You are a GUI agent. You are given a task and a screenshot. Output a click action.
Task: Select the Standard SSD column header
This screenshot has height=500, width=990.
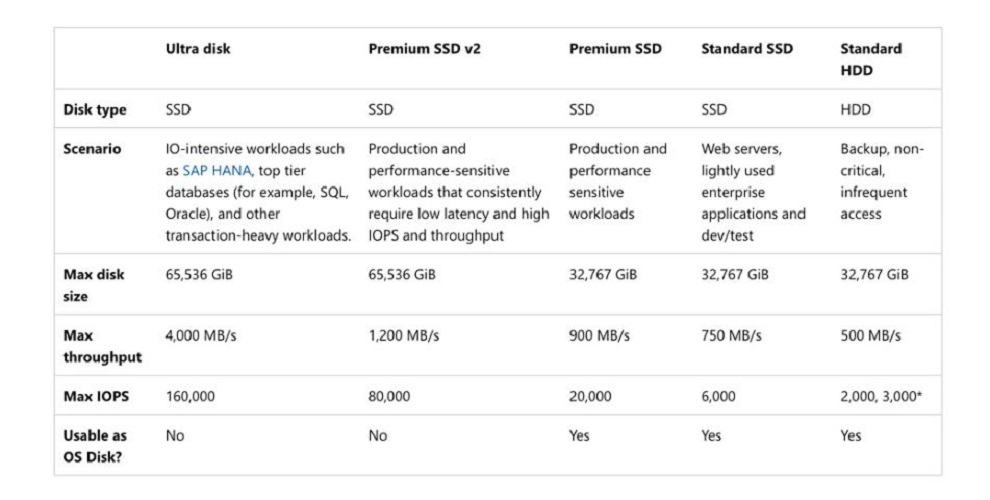pos(747,49)
